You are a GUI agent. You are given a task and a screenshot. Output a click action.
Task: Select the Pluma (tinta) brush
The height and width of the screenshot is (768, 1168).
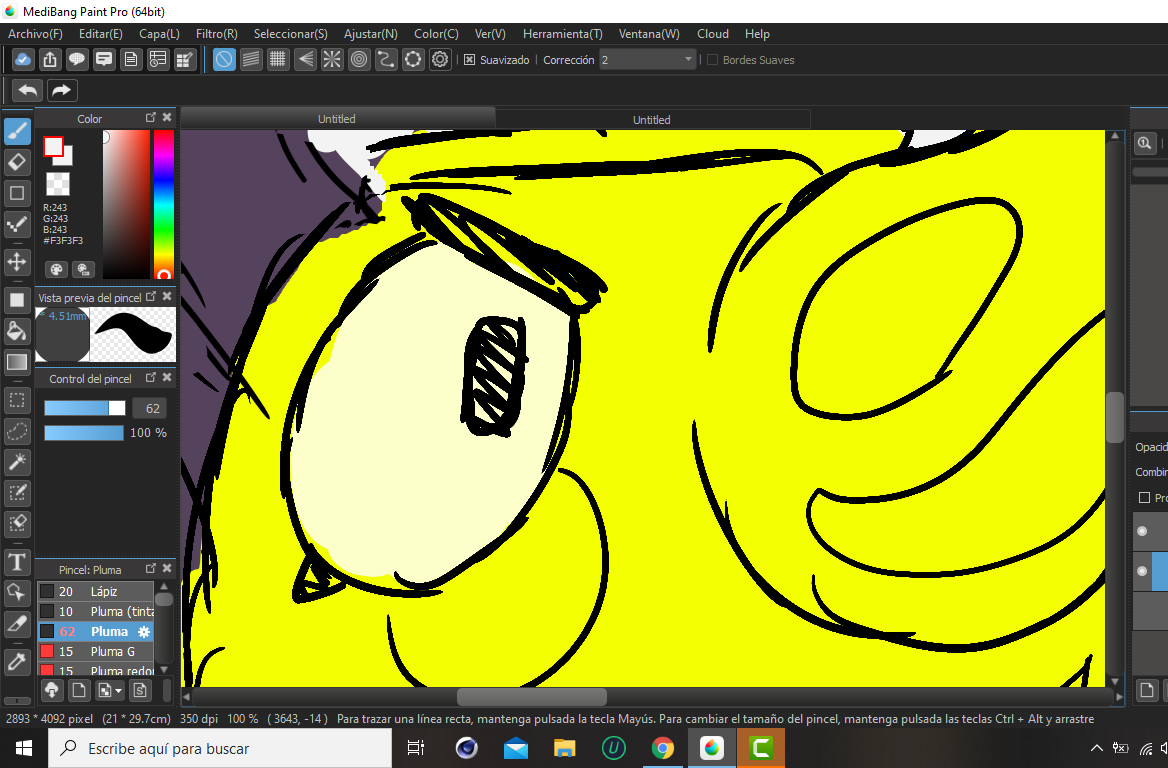pyautogui.click(x=95, y=612)
